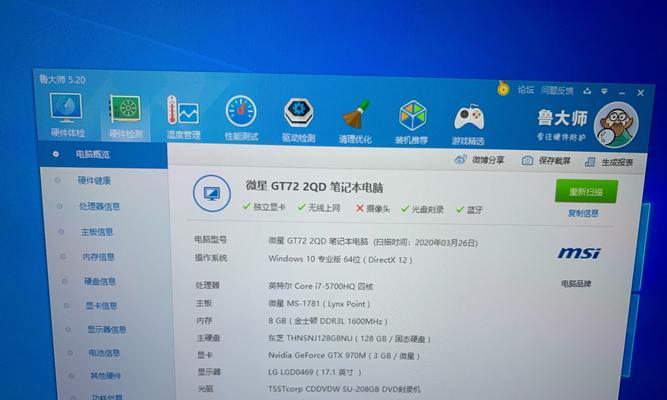Click the LG LGD0469 display value
Screen dimensions: 667x400
(314, 372)
